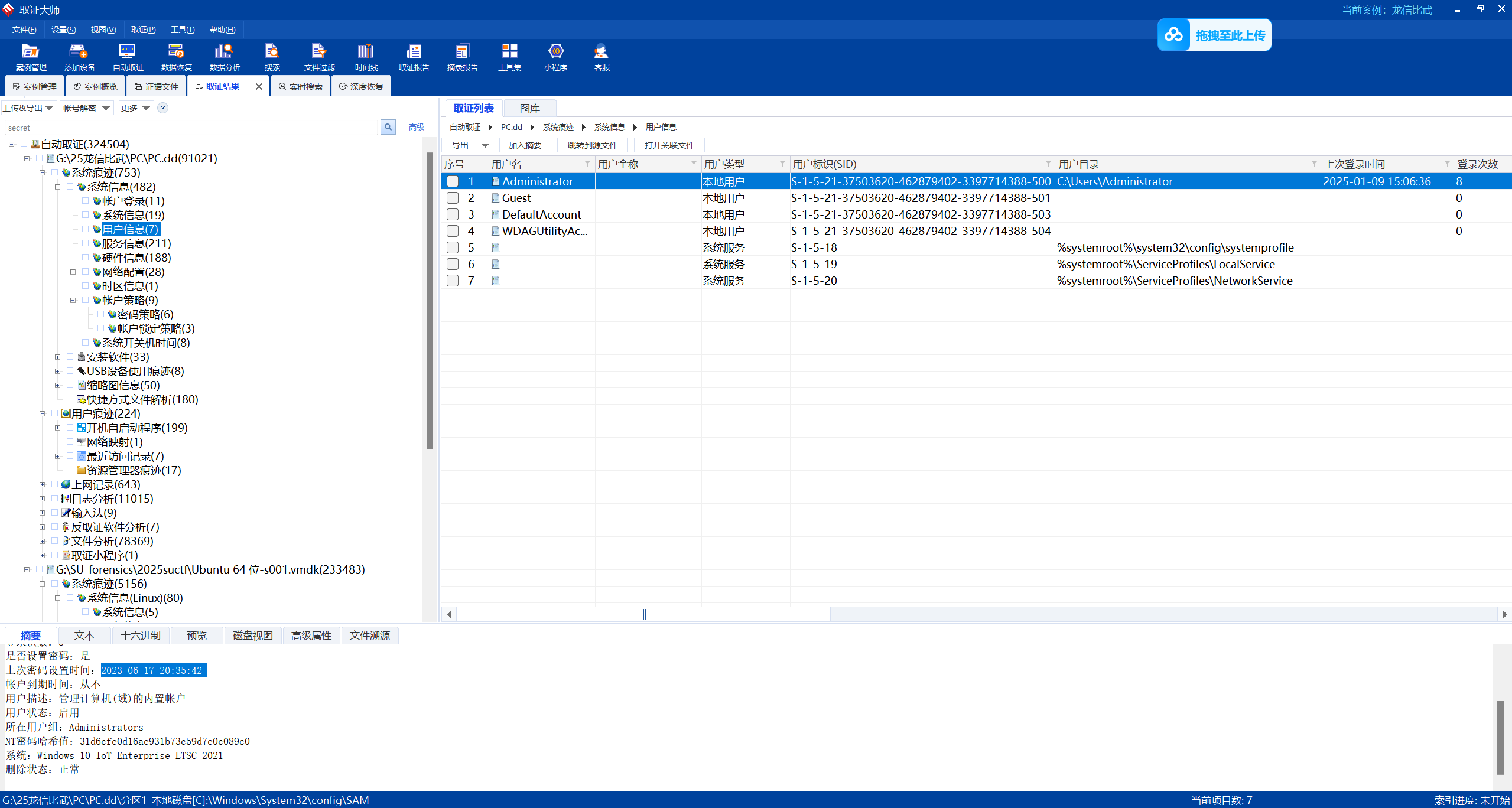Open the 上传&导出 dropdown
This screenshot has height=808, width=1512.
[28, 108]
